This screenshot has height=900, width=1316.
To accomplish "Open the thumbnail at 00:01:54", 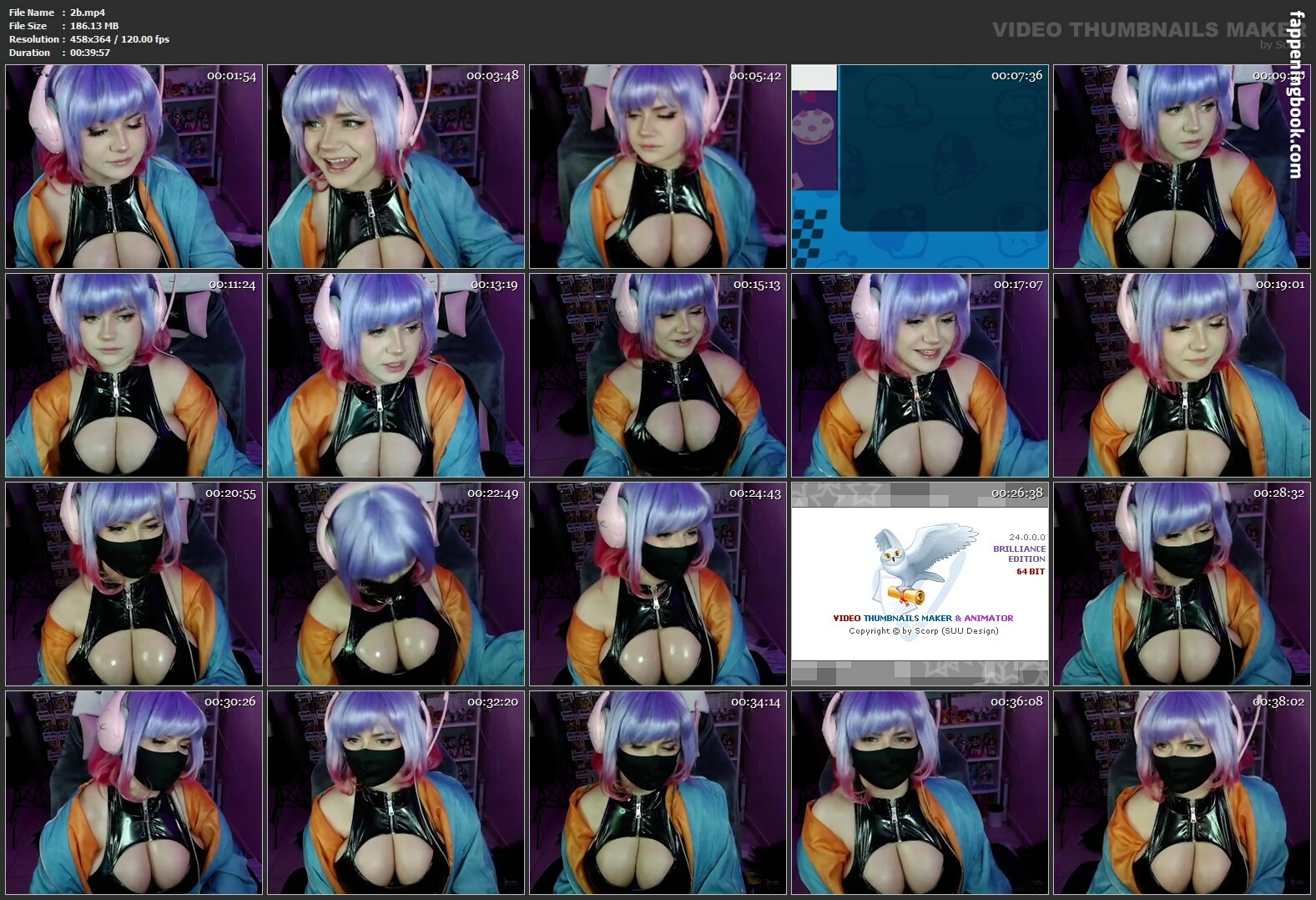I will click(x=134, y=167).
